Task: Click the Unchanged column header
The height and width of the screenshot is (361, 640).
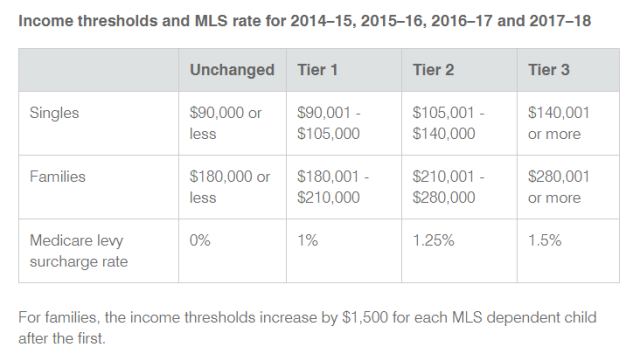Action: click(232, 70)
